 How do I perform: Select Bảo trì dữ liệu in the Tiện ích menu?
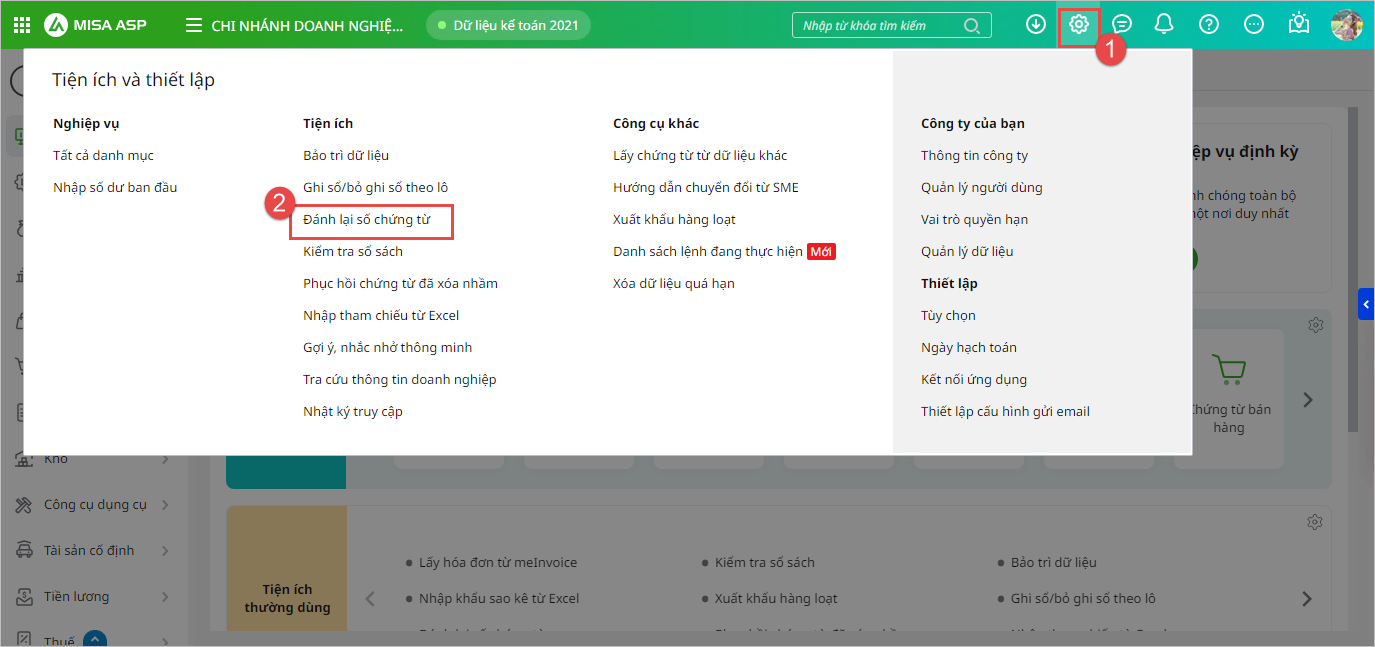pyautogui.click(x=346, y=156)
